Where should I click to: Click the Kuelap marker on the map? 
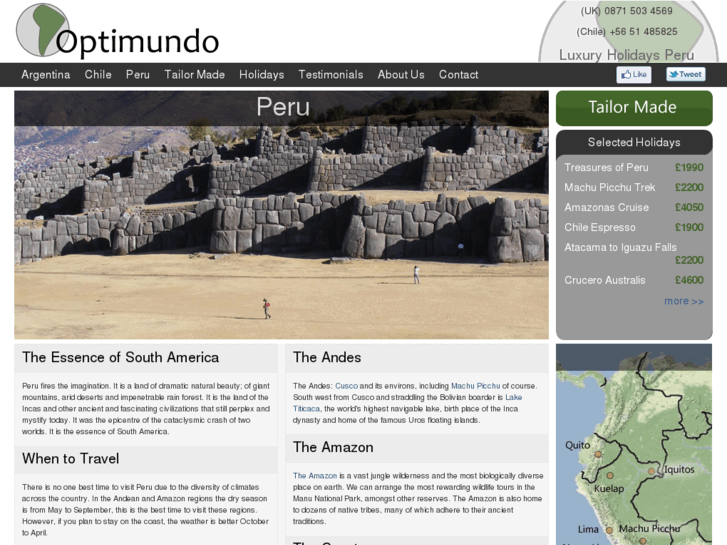pos(610,475)
